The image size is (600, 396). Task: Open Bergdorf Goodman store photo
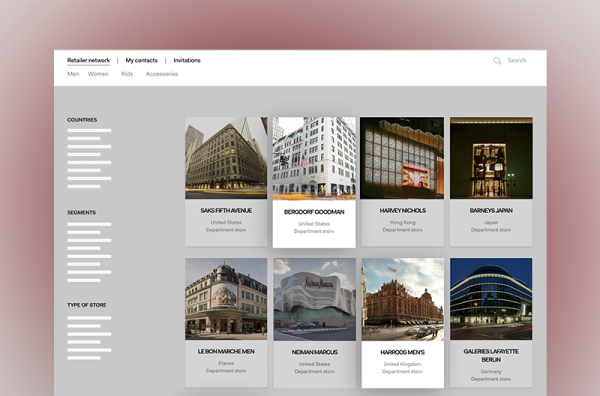[314, 158]
